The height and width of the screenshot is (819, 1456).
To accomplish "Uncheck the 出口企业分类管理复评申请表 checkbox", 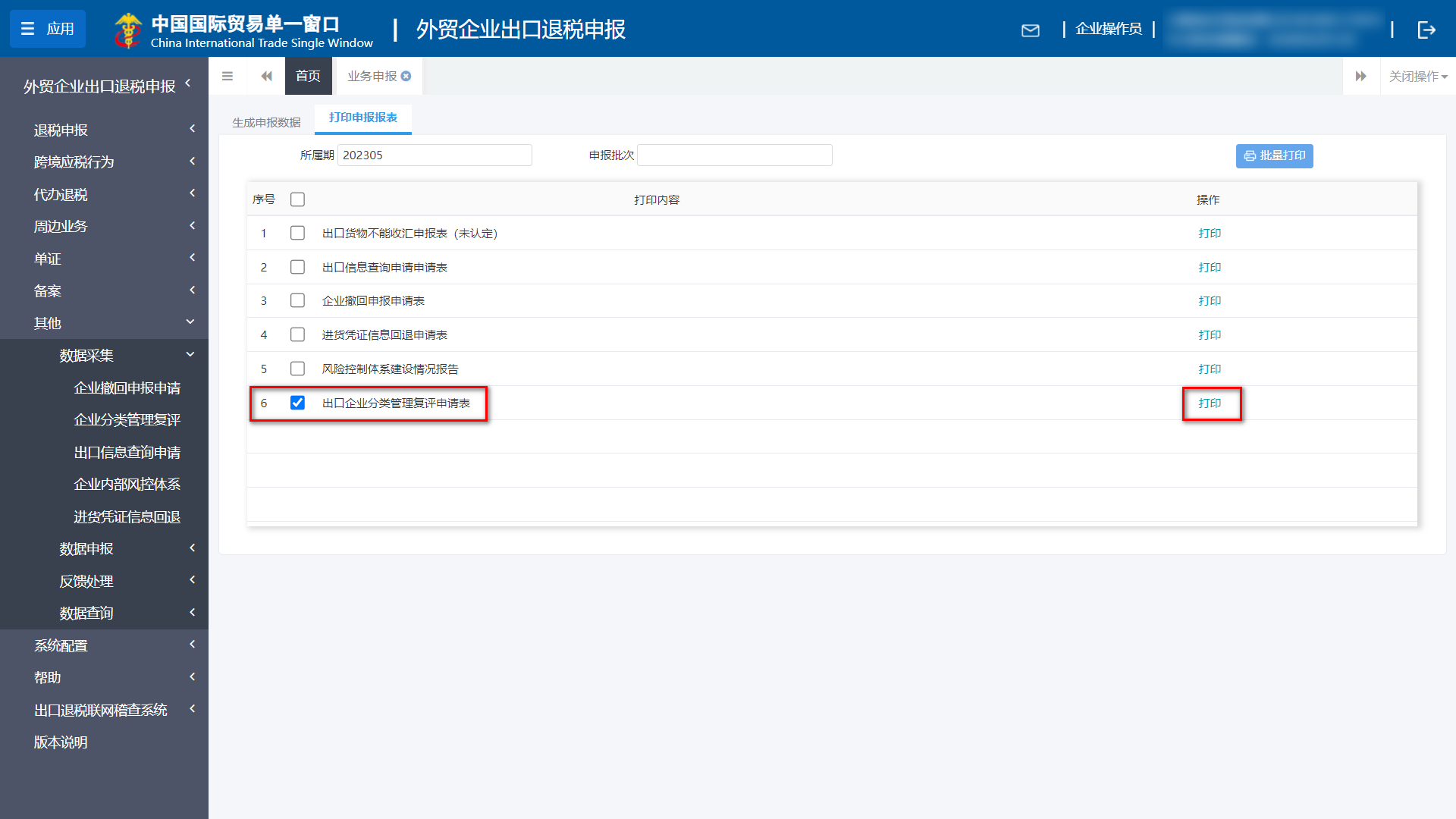I will (x=297, y=403).
